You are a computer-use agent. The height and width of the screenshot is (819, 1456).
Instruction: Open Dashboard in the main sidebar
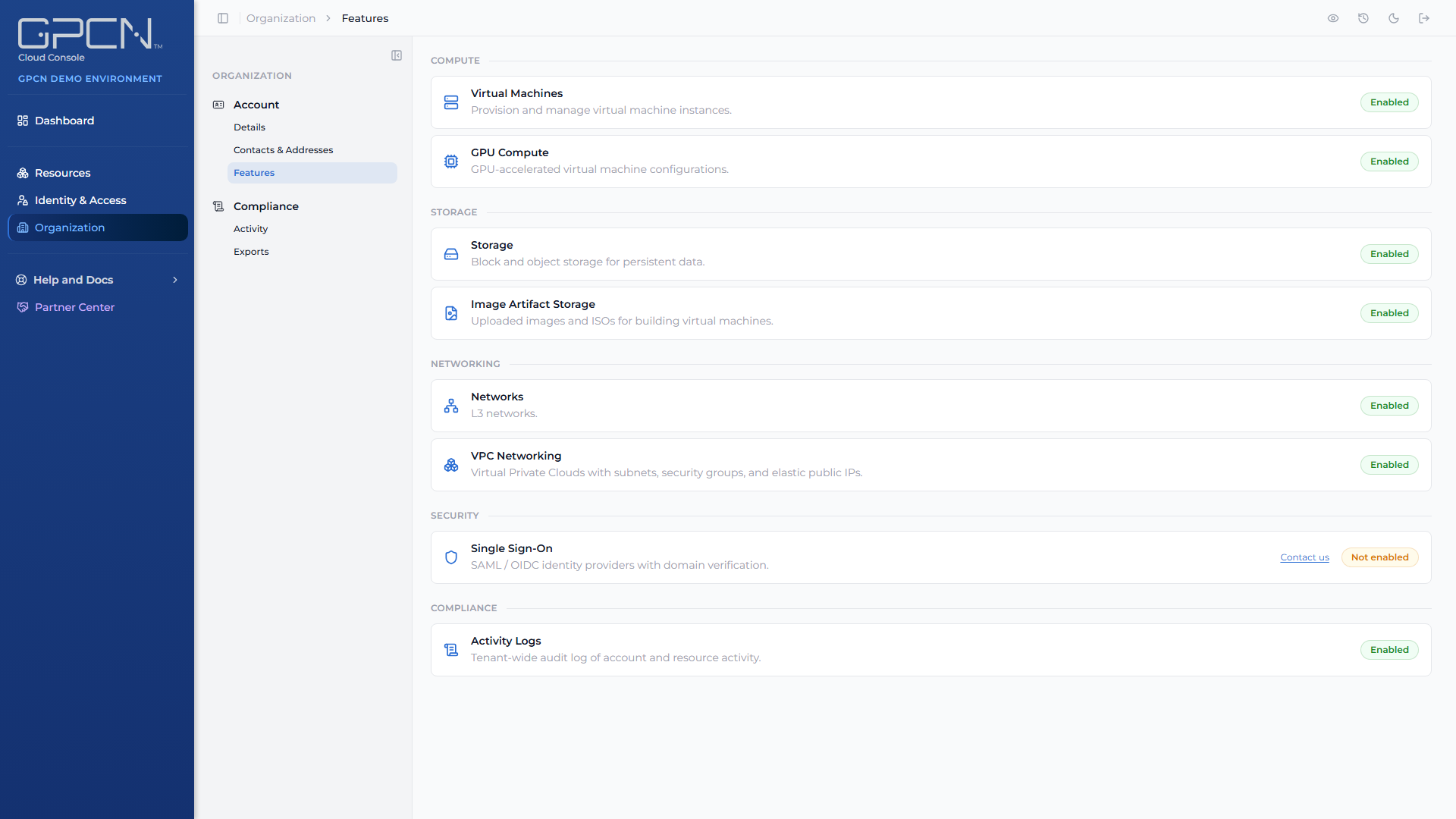point(97,121)
